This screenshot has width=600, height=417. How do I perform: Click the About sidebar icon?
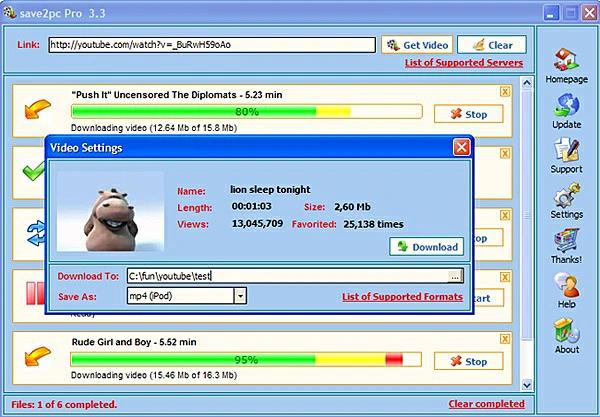(566, 334)
